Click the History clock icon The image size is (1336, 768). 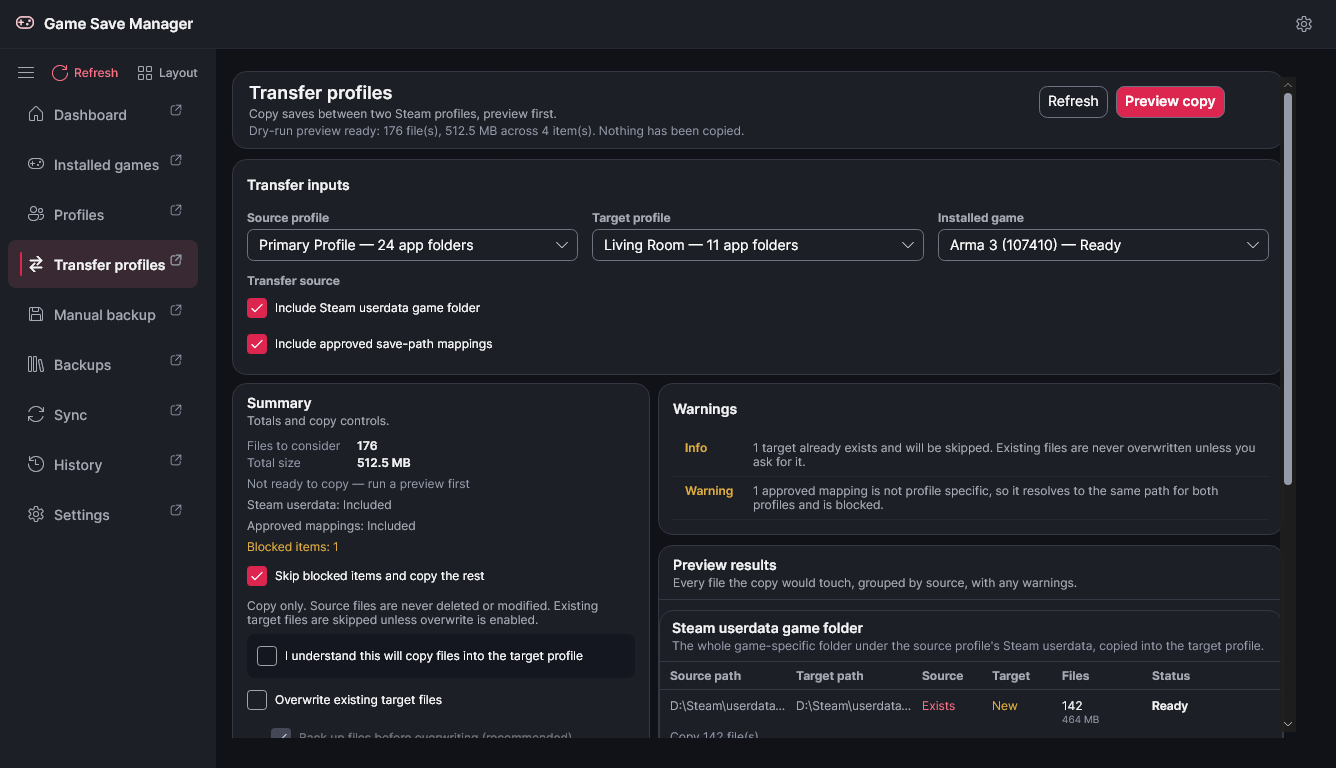pos(36,464)
